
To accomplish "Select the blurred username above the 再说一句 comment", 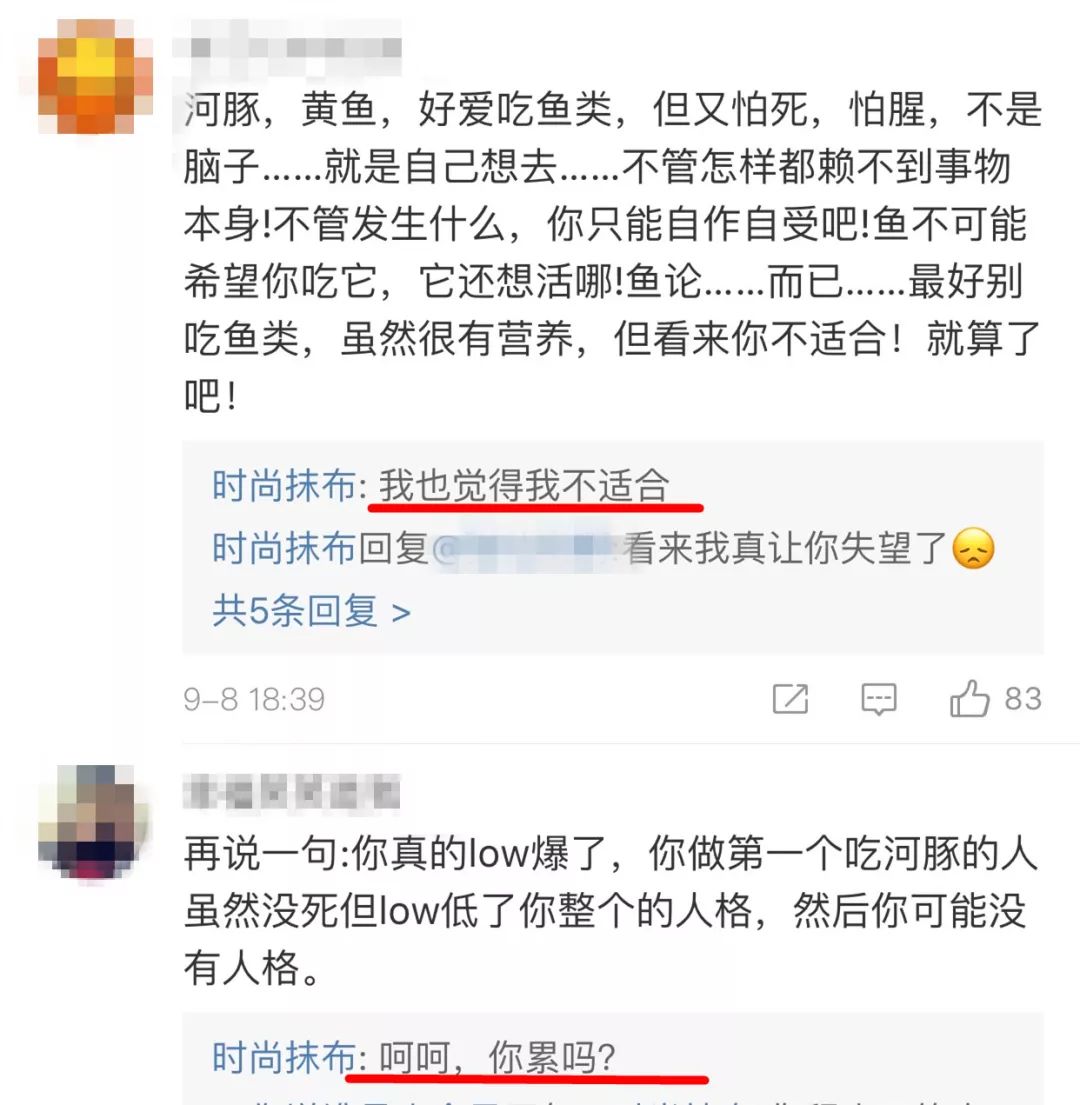I will [291, 791].
